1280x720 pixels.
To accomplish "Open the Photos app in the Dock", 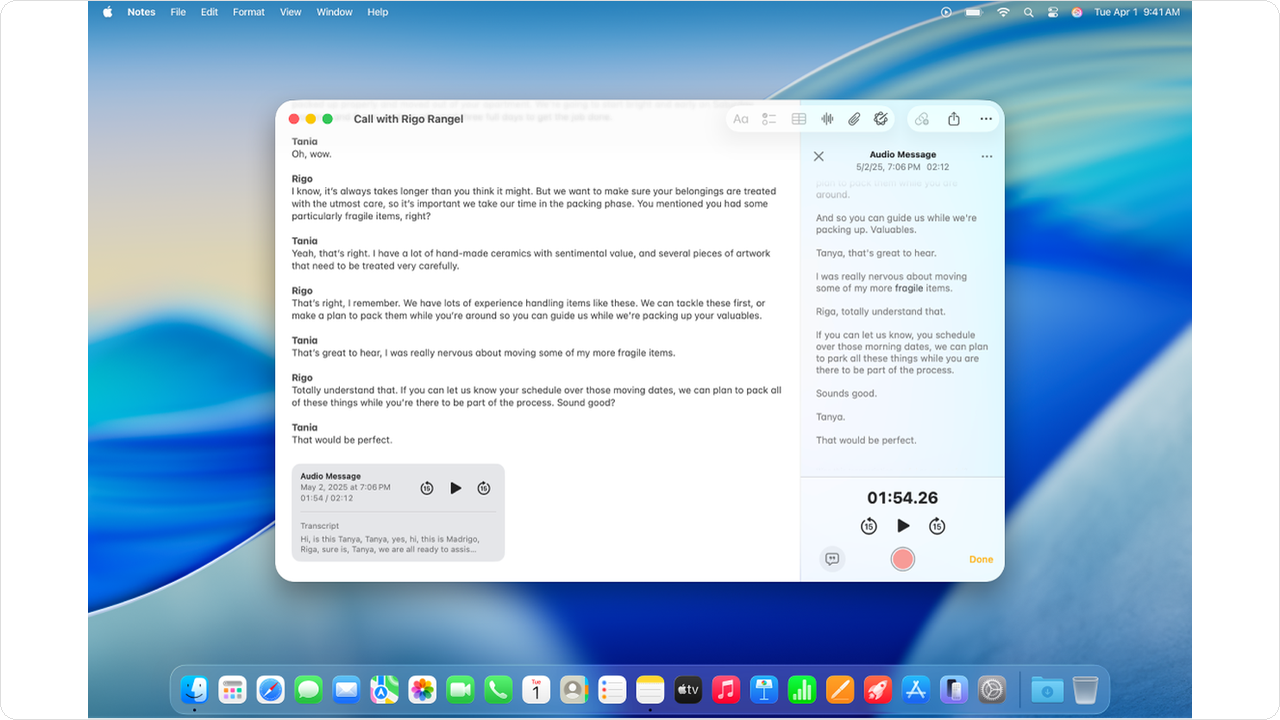I will tap(422, 689).
